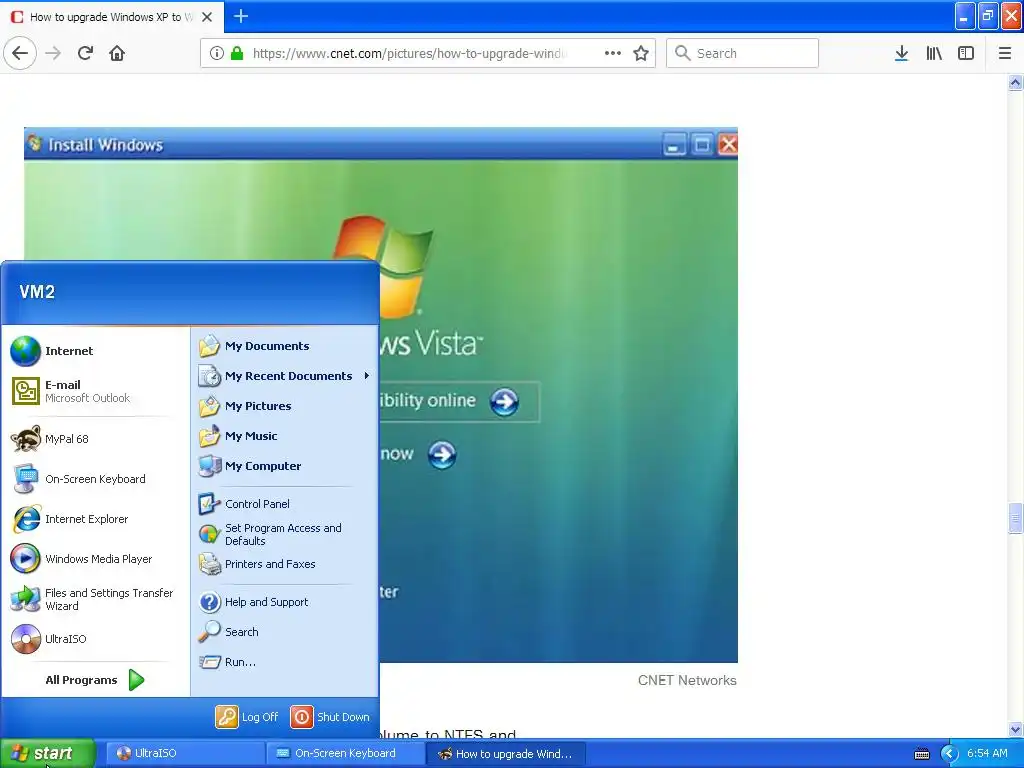The image size is (1024, 768).
Task: Restore down the browser window
Action: 988,16
